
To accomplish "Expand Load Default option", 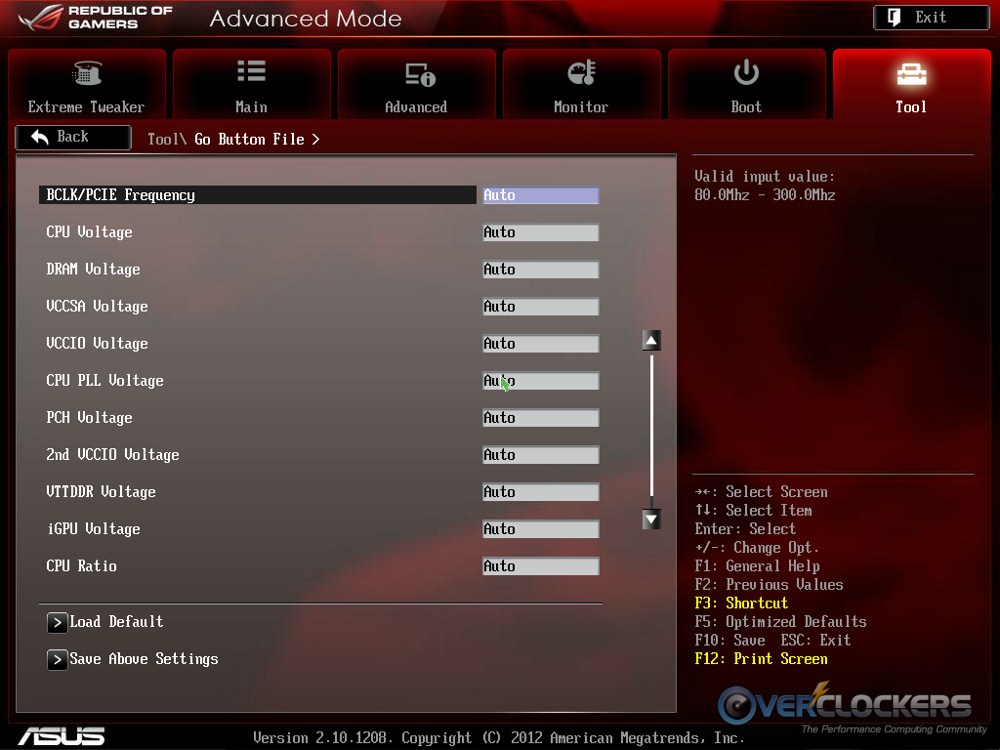I will (x=57, y=623).
